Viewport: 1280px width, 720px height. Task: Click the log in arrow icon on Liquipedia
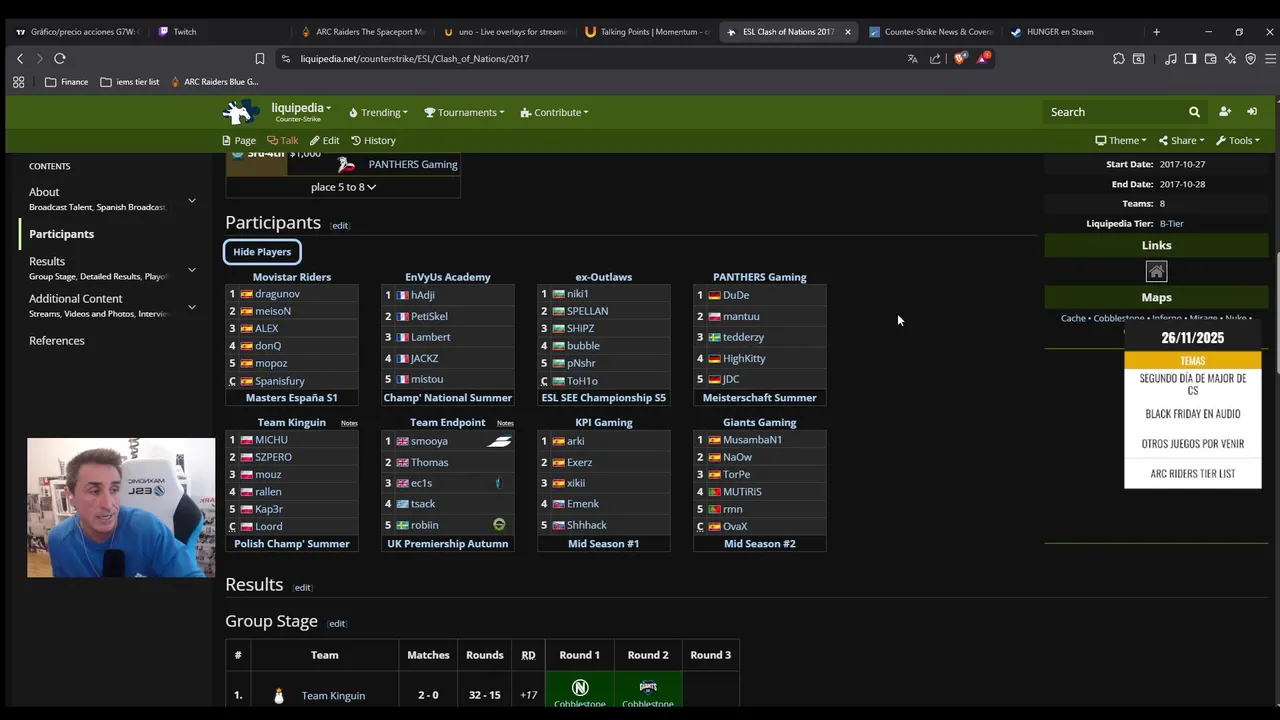point(1252,112)
